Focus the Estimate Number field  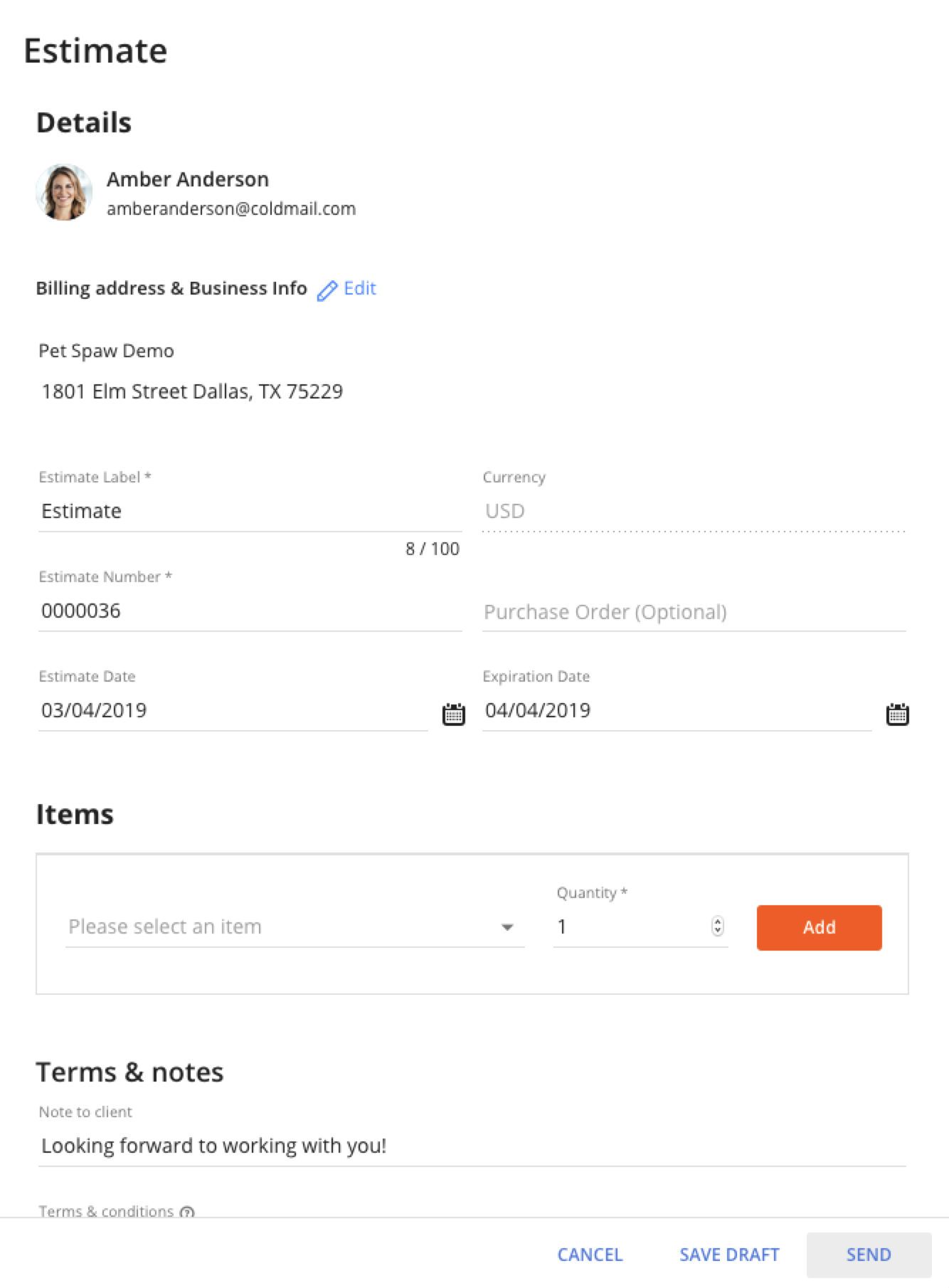point(250,611)
